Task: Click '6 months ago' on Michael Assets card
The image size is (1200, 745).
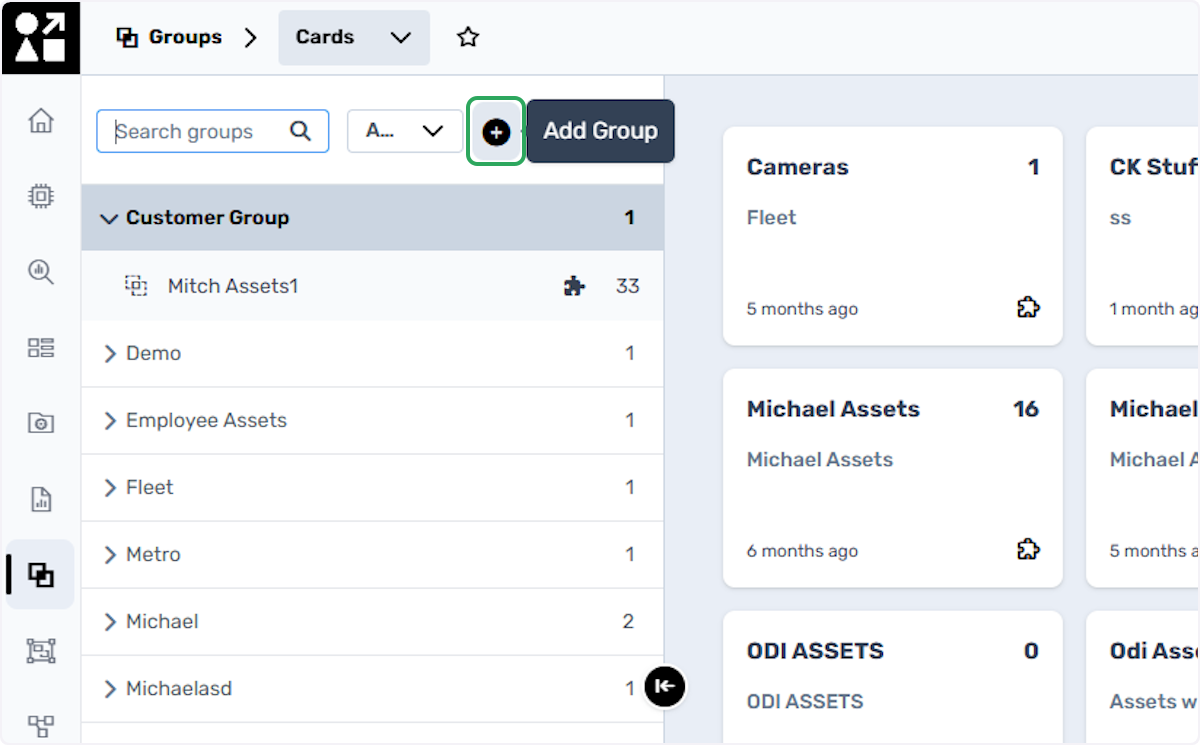Action: click(802, 551)
